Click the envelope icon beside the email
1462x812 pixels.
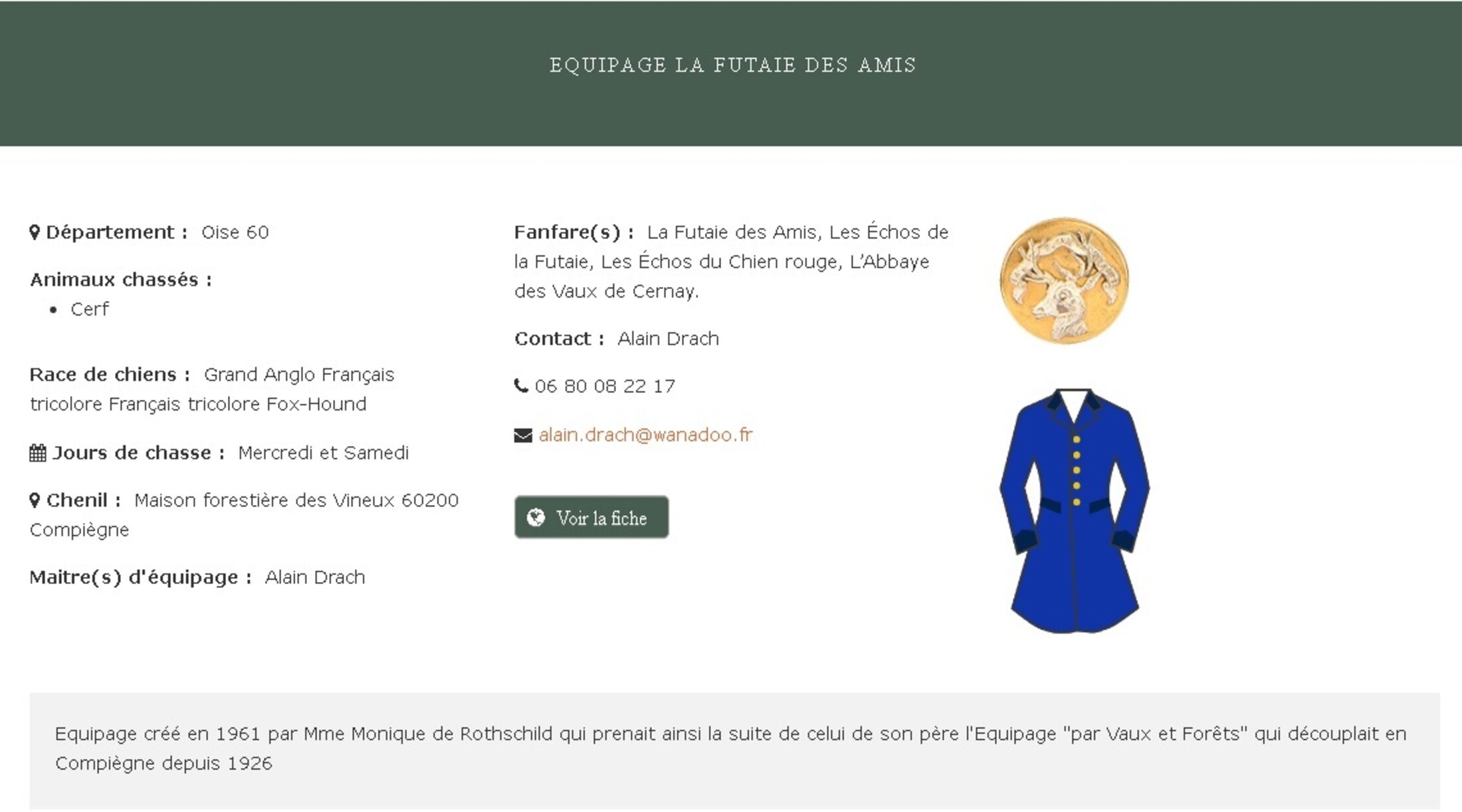tap(523, 435)
